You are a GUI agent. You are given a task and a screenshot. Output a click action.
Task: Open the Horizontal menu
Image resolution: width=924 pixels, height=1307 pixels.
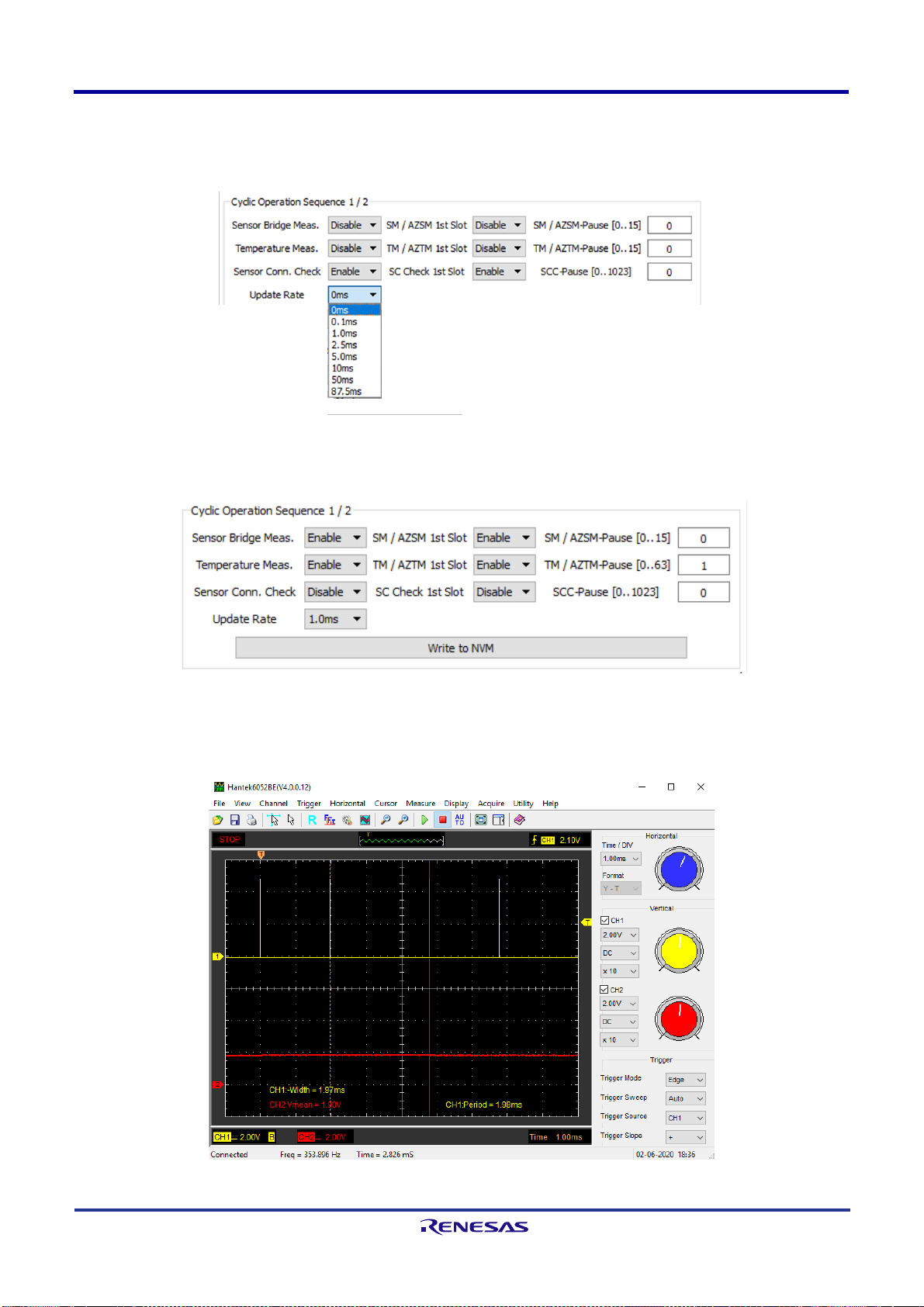pos(348,804)
